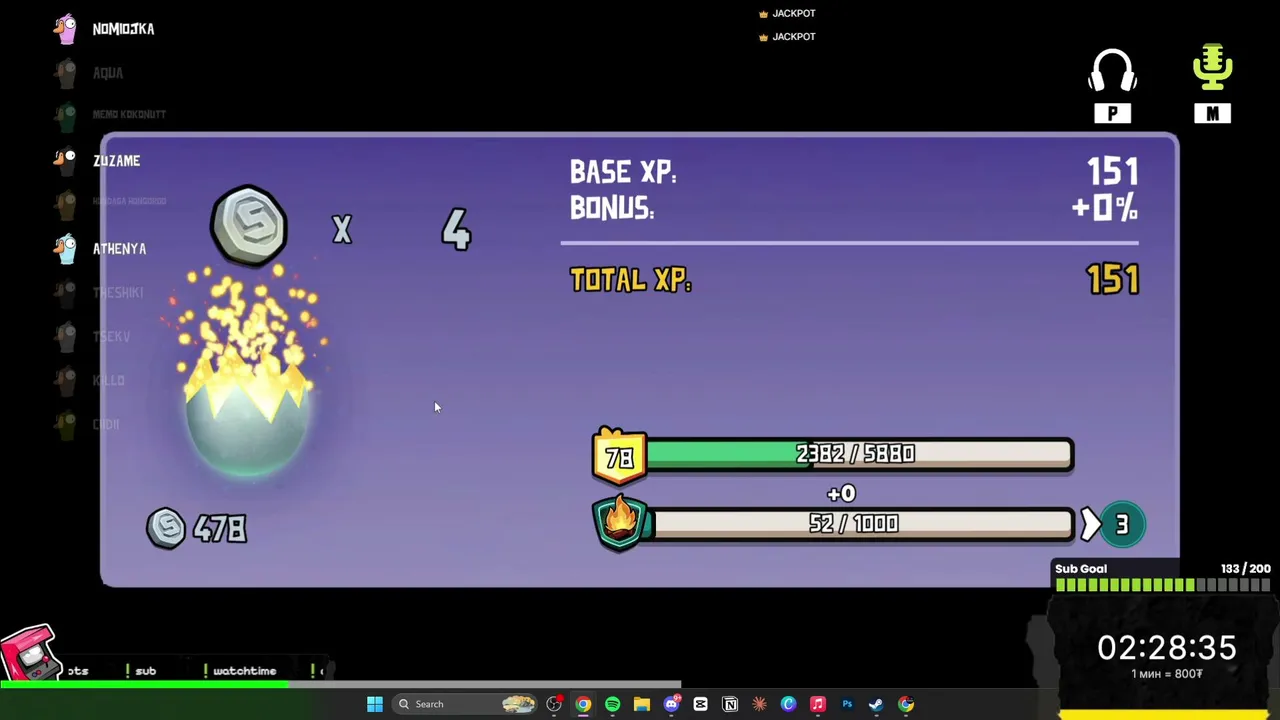The height and width of the screenshot is (720, 1280).
Task: Click the TOTAL XP label
Action: 630,280
